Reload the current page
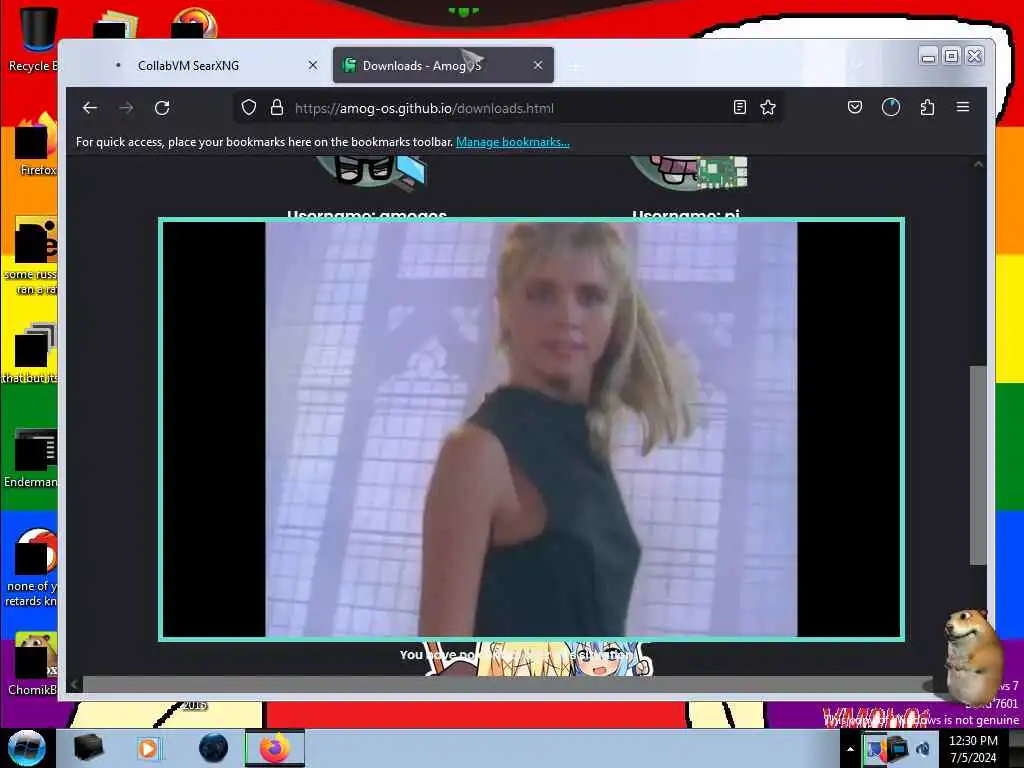This screenshot has width=1024, height=768. pos(162,108)
